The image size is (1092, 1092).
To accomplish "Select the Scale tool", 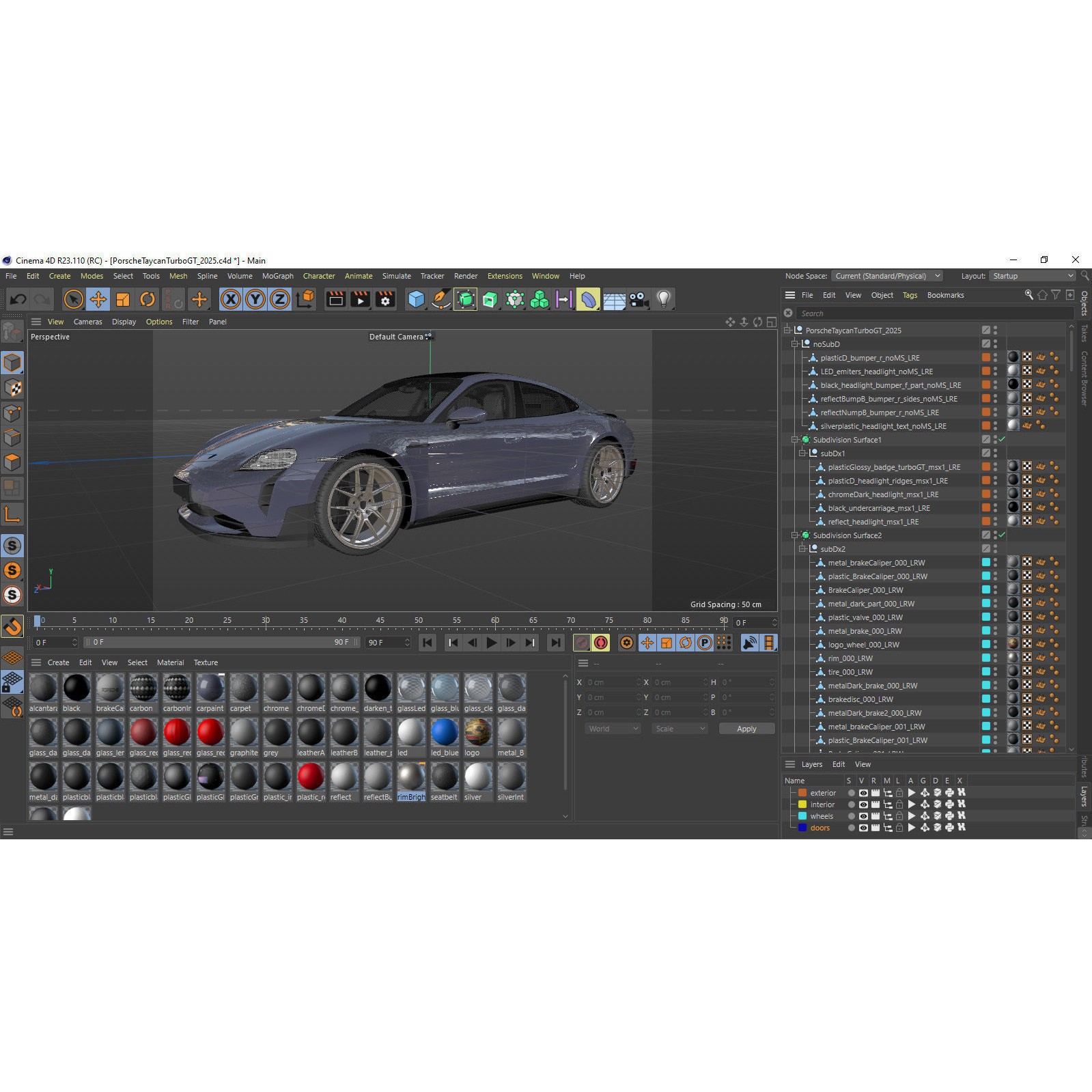I will [x=123, y=299].
